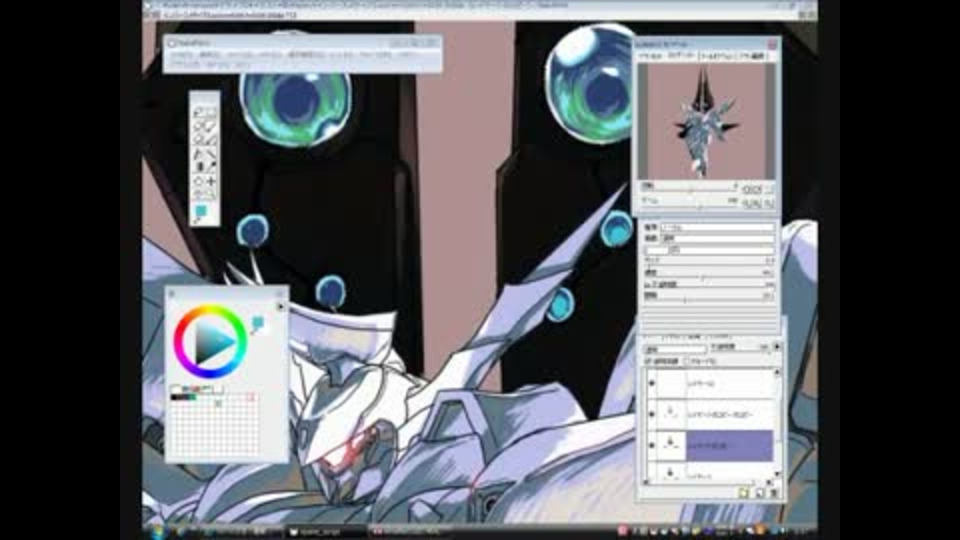Switch to the second tab of the navigator panel
Screen dimensions: 960x540
(681, 56)
